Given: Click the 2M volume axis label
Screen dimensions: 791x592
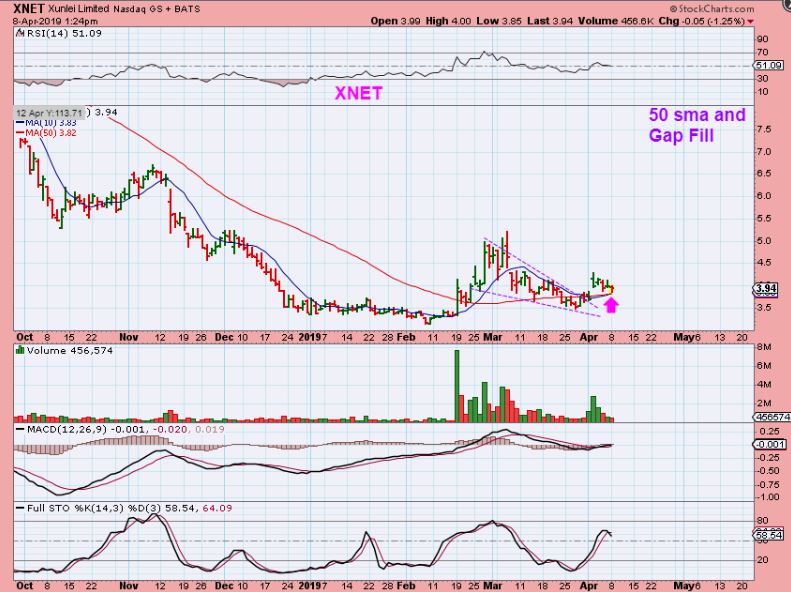Looking at the screenshot, I should (x=764, y=403).
